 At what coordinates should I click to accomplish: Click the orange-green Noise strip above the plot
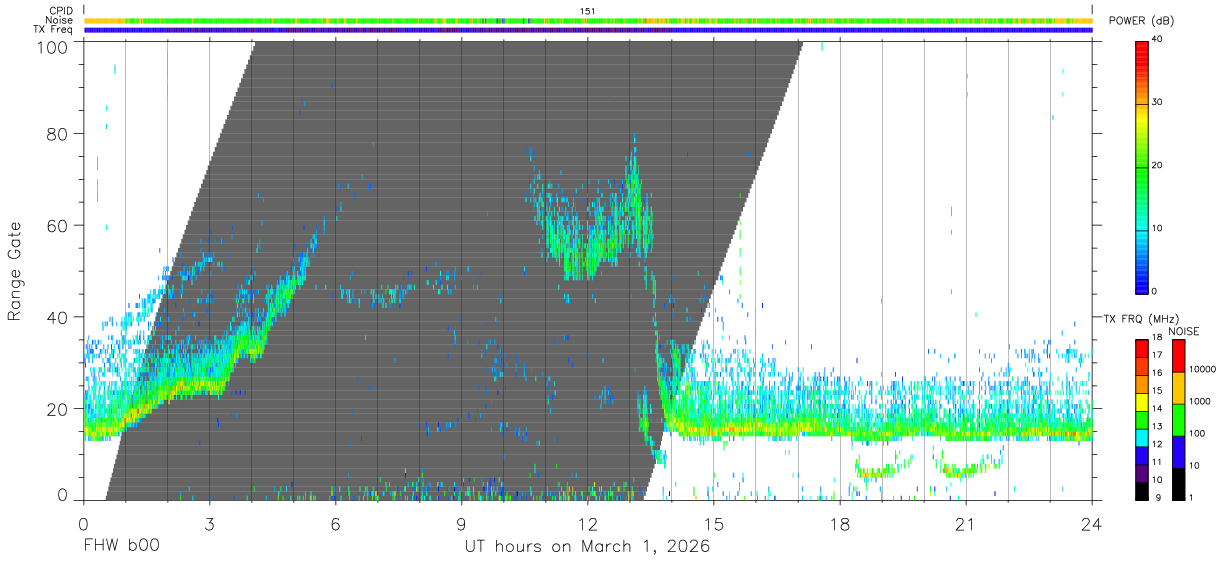(588, 20)
